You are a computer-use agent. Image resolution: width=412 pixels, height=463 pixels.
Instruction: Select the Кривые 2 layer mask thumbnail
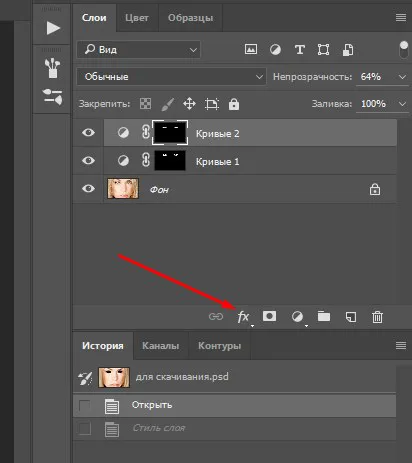coord(170,133)
